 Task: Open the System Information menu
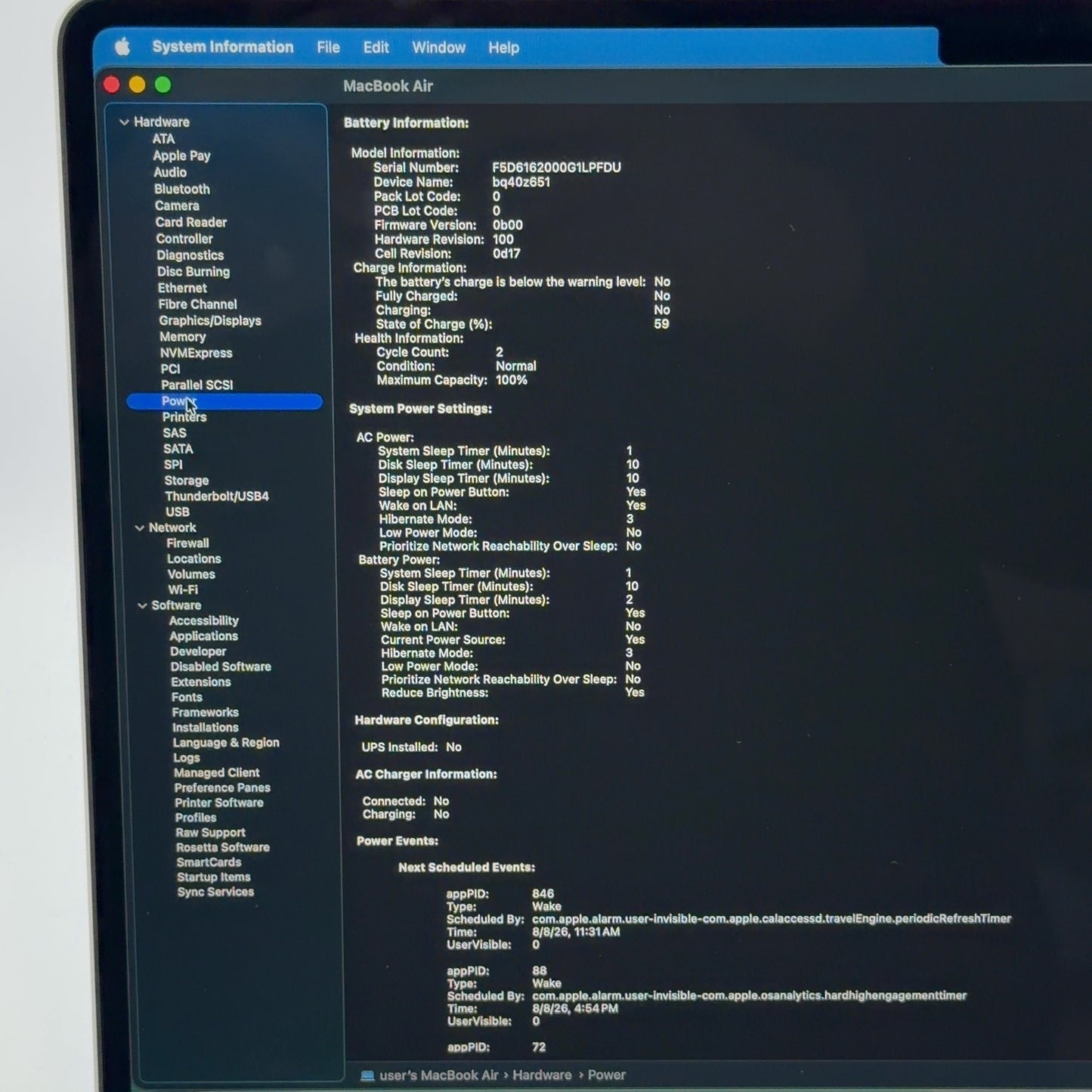pyautogui.click(x=223, y=47)
